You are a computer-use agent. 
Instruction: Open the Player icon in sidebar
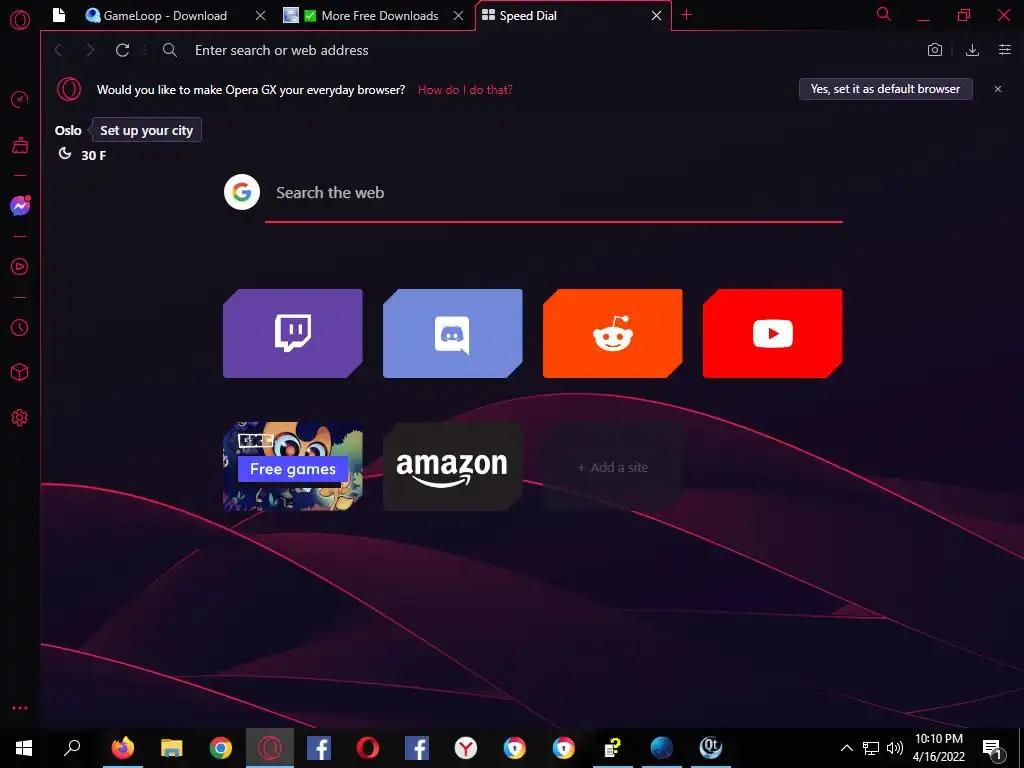click(x=20, y=266)
